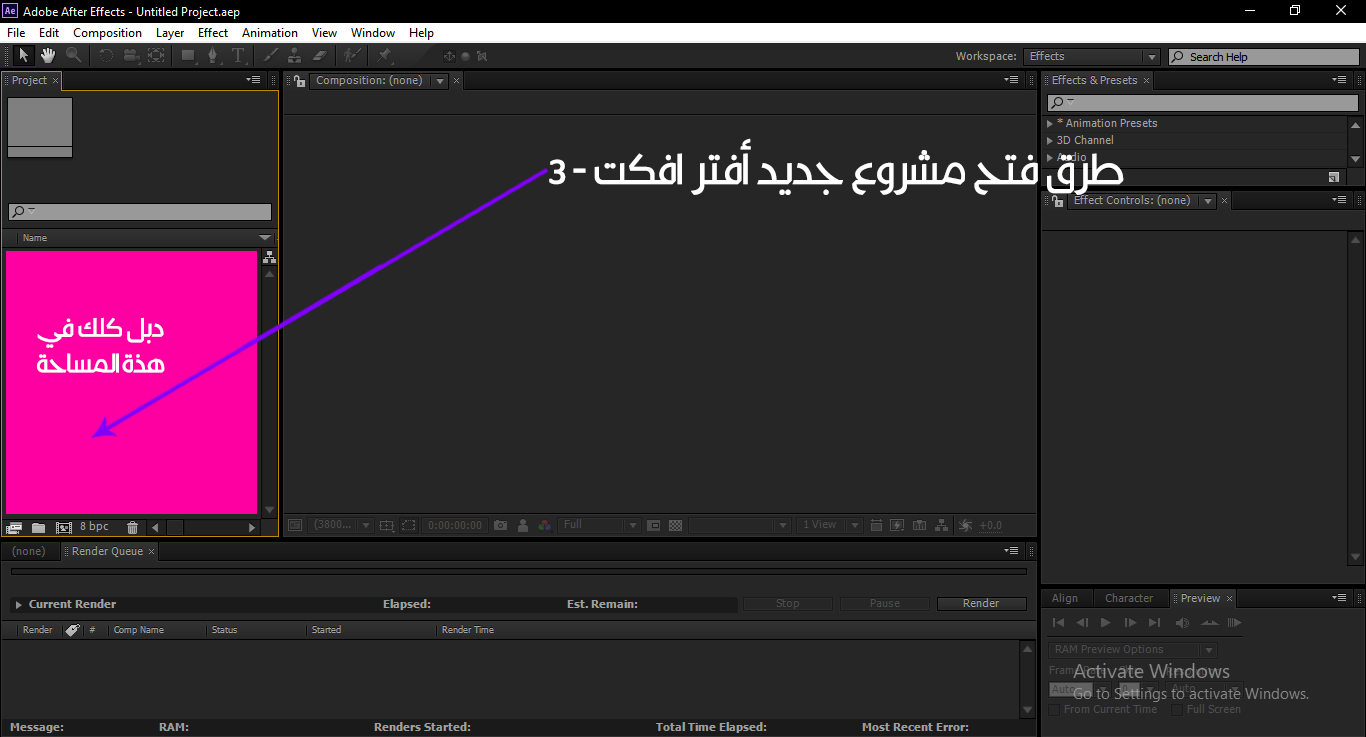Screen dimensions: 1366x737
Task: Open Project panel options menu
Action: pos(254,80)
